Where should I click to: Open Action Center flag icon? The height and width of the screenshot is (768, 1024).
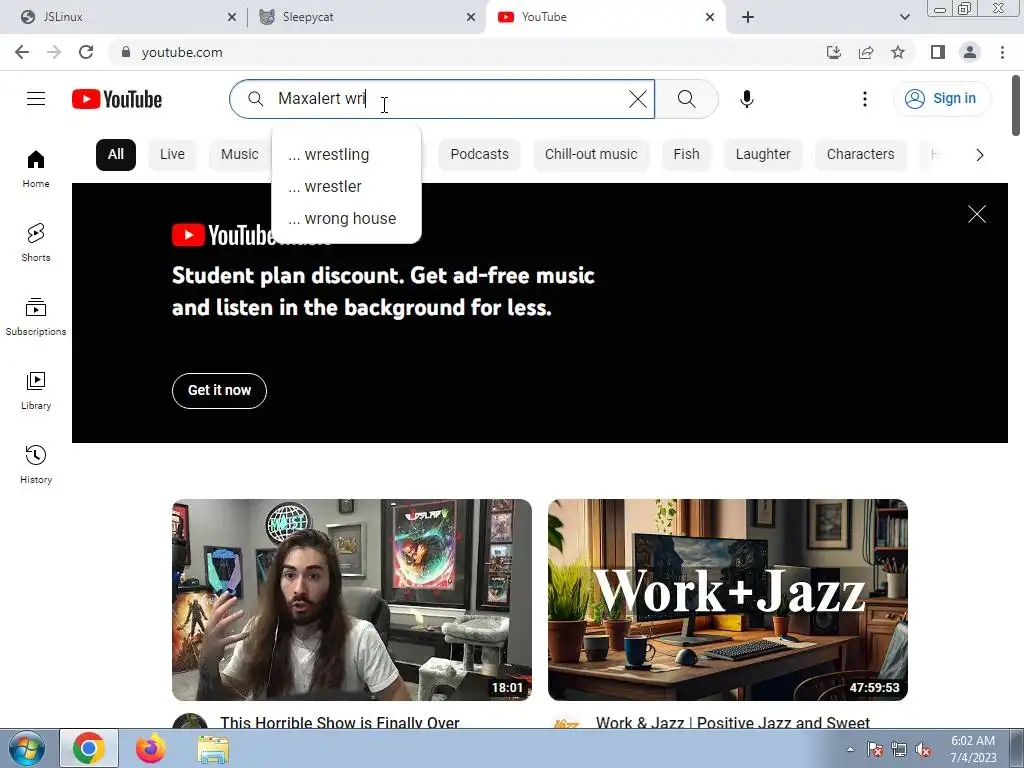click(874, 750)
